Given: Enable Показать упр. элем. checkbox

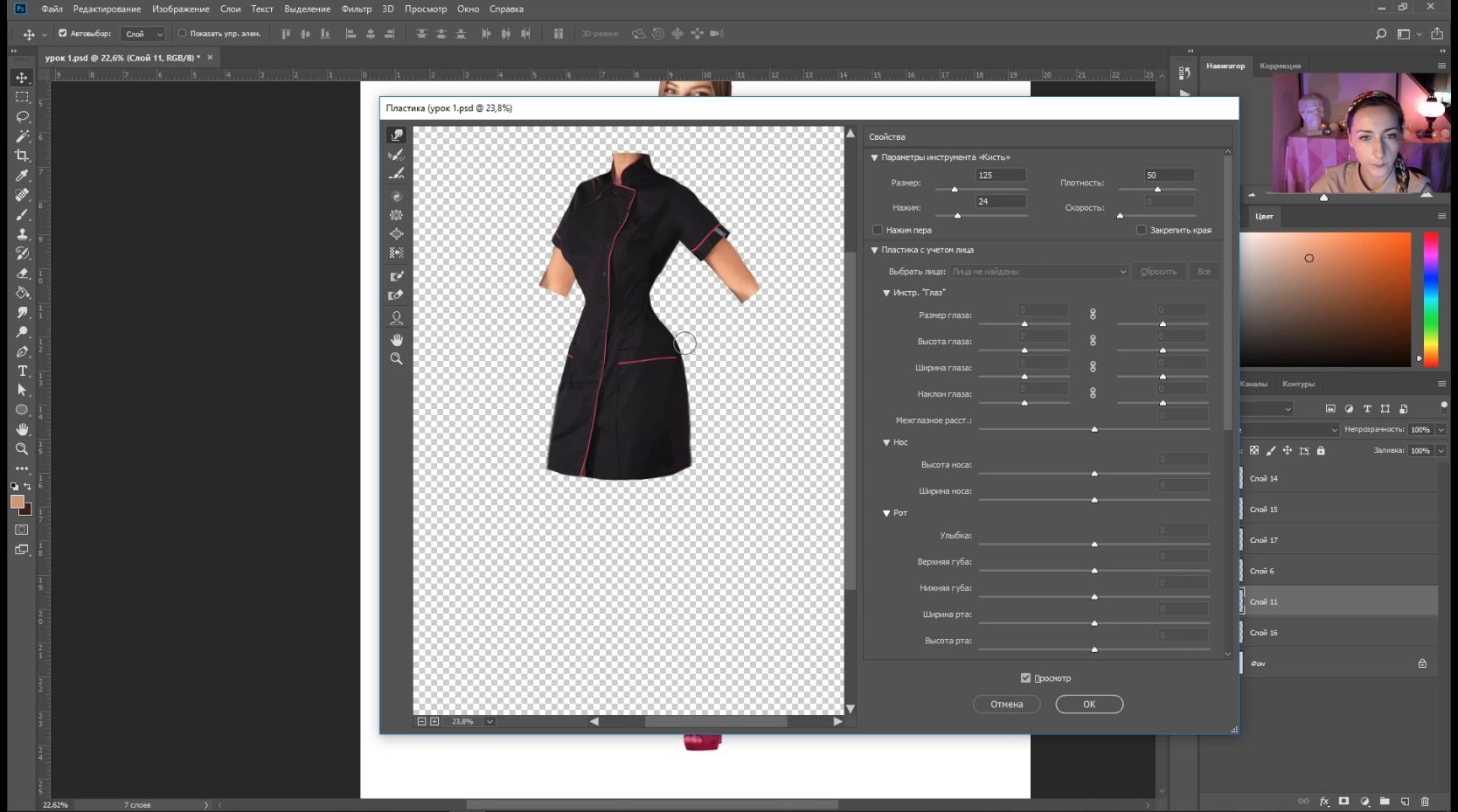Looking at the screenshot, I should [182, 33].
